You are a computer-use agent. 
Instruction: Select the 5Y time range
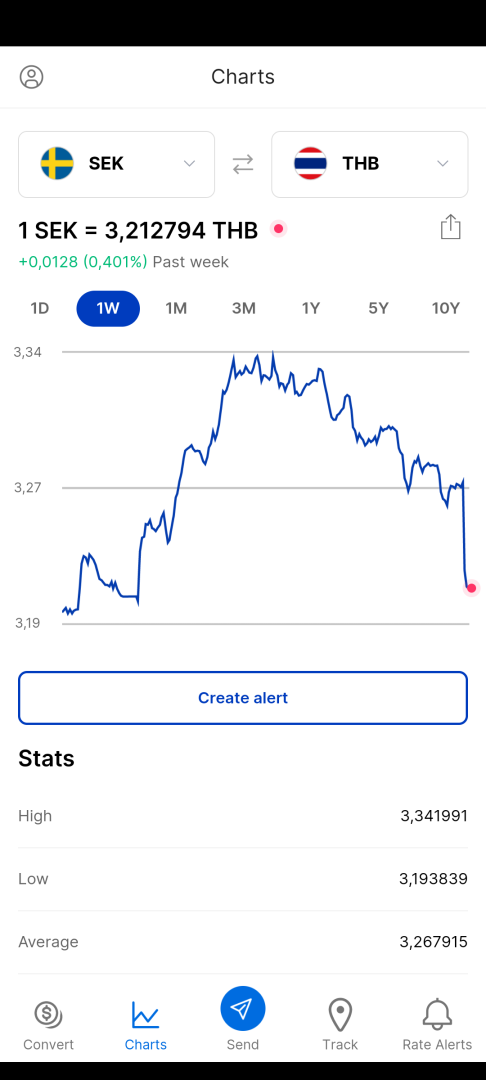click(x=378, y=309)
